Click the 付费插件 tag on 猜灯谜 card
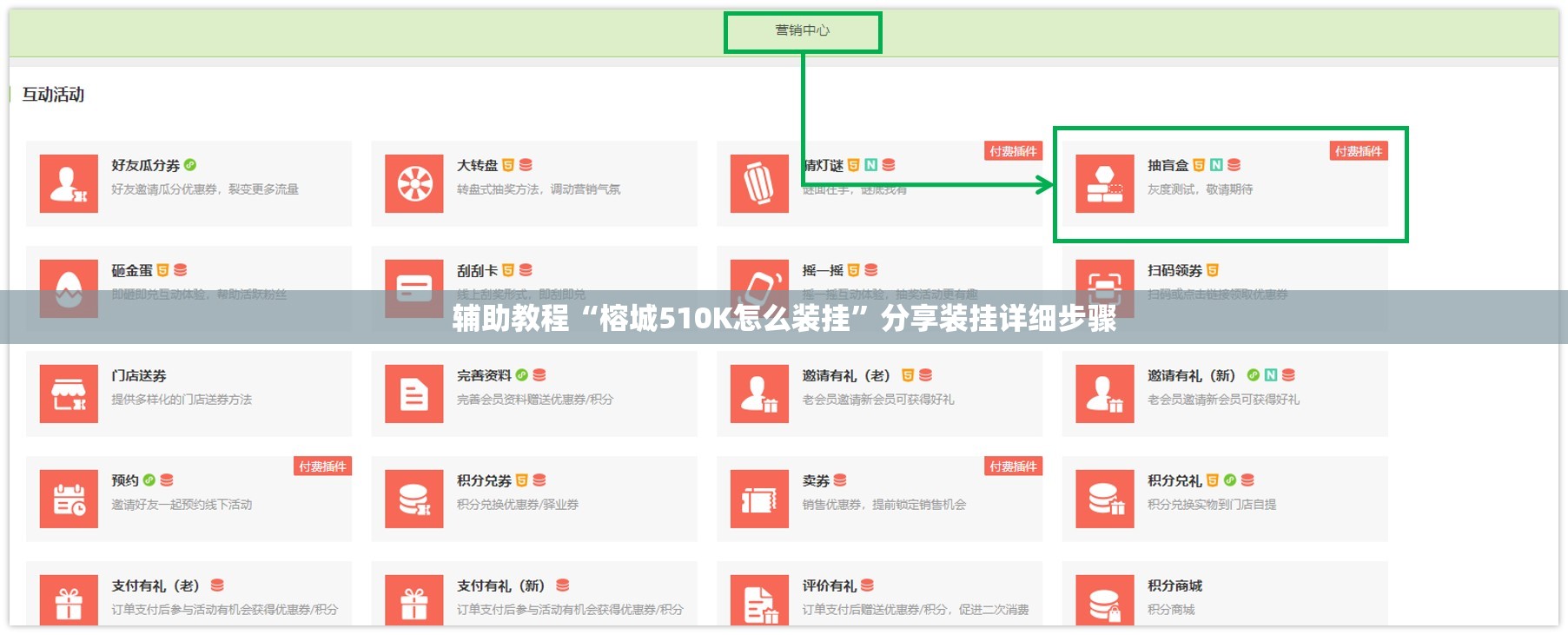The image size is (1568, 635). click(1013, 151)
